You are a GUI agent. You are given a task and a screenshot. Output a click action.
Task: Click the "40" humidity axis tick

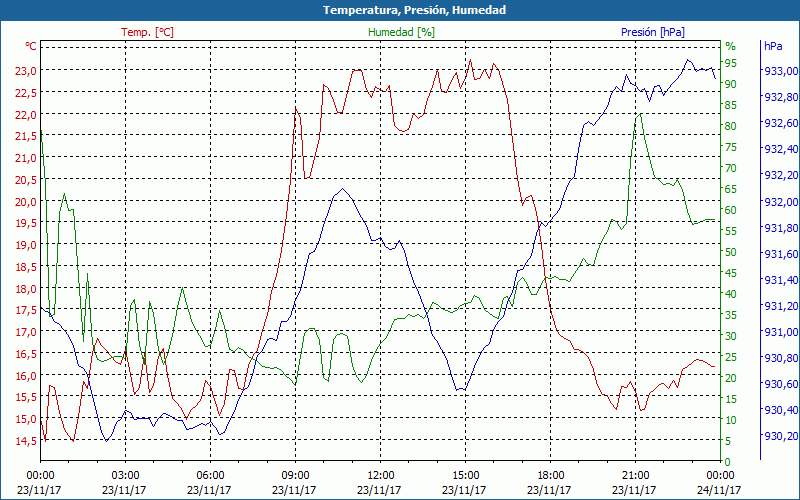731,294
